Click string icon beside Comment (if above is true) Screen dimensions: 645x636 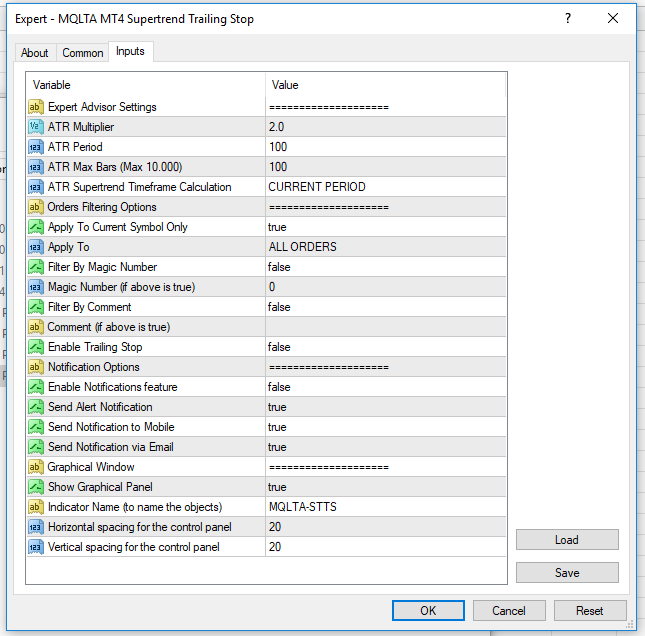tap(36, 327)
